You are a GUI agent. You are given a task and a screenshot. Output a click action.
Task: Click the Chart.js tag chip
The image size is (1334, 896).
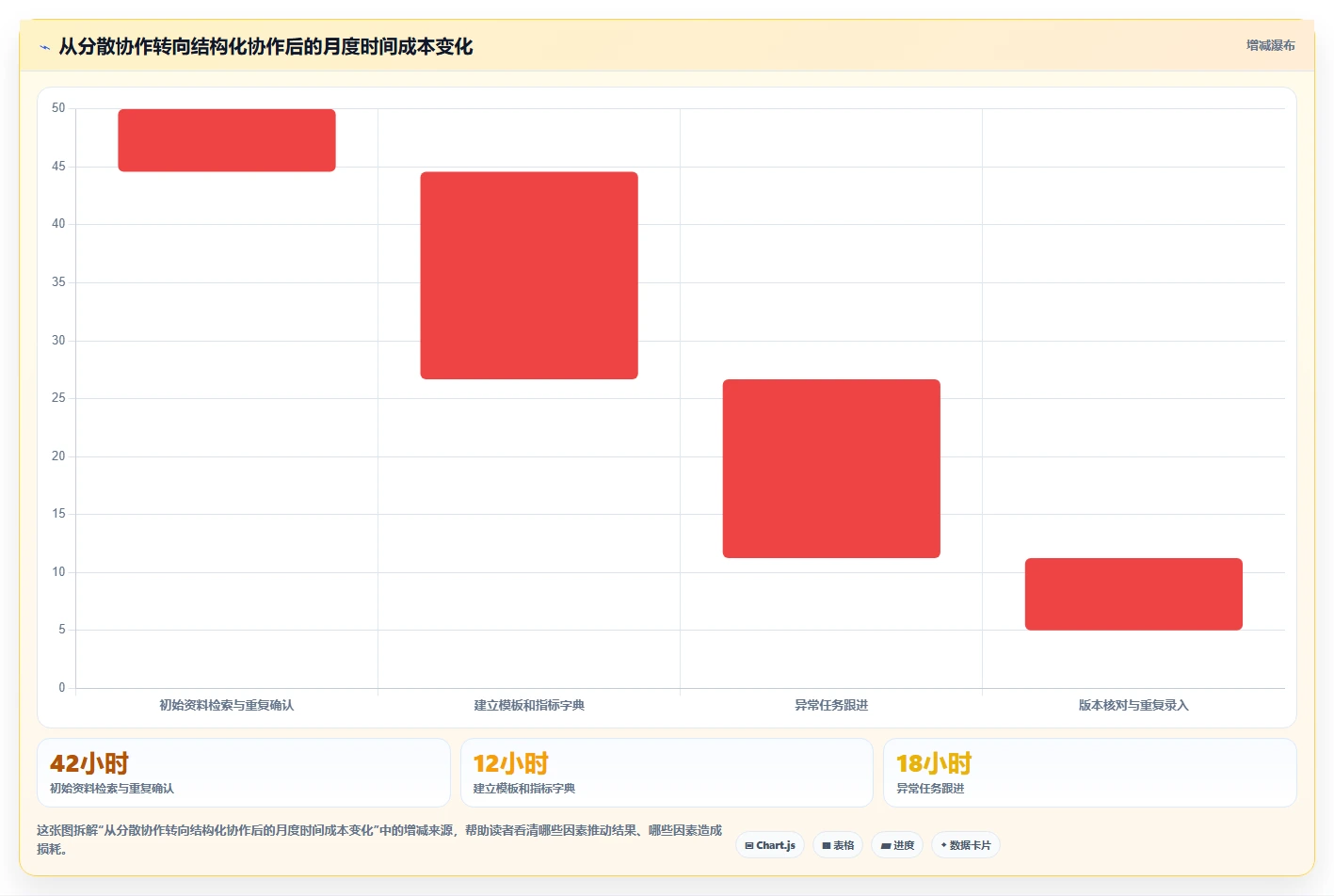(x=770, y=845)
